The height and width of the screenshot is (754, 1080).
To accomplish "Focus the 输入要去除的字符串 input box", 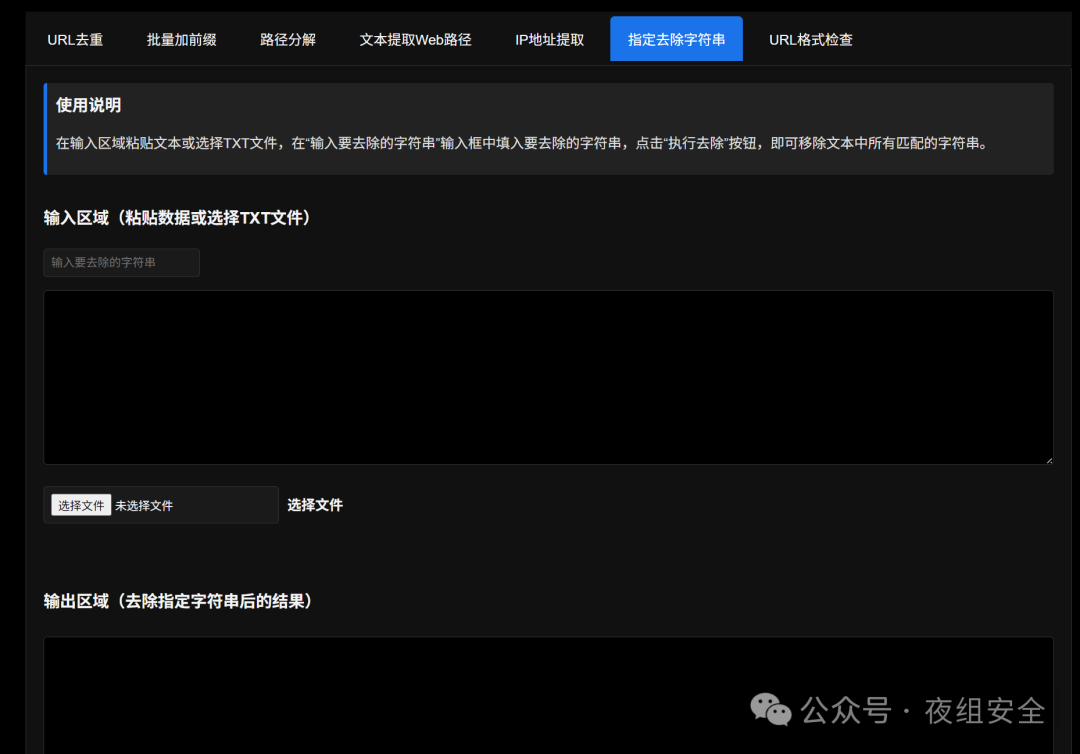I will click(x=120, y=262).
